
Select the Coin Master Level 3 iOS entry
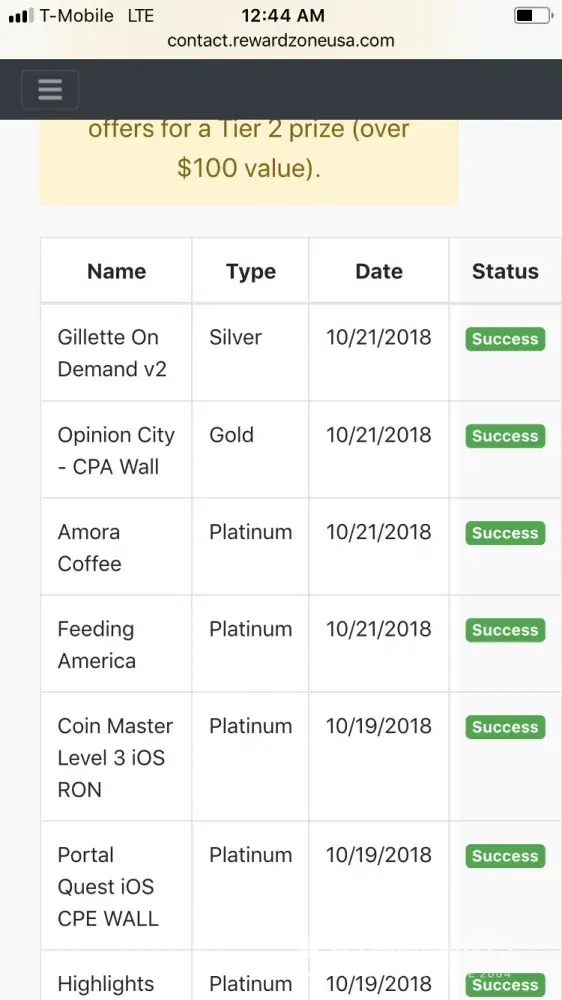[x=115, y=758]
